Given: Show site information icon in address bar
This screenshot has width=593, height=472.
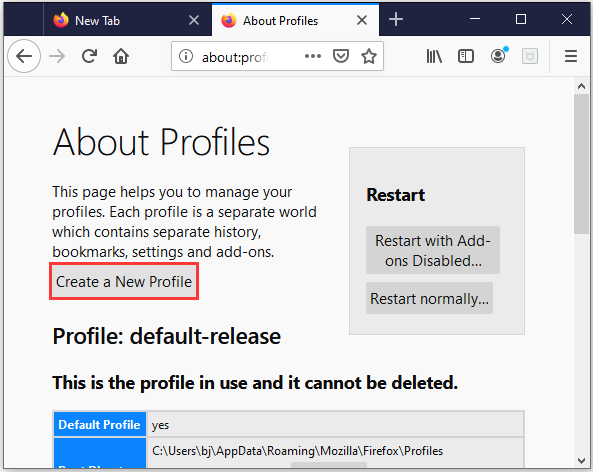Looking at the screenshot, I should 186,56.
